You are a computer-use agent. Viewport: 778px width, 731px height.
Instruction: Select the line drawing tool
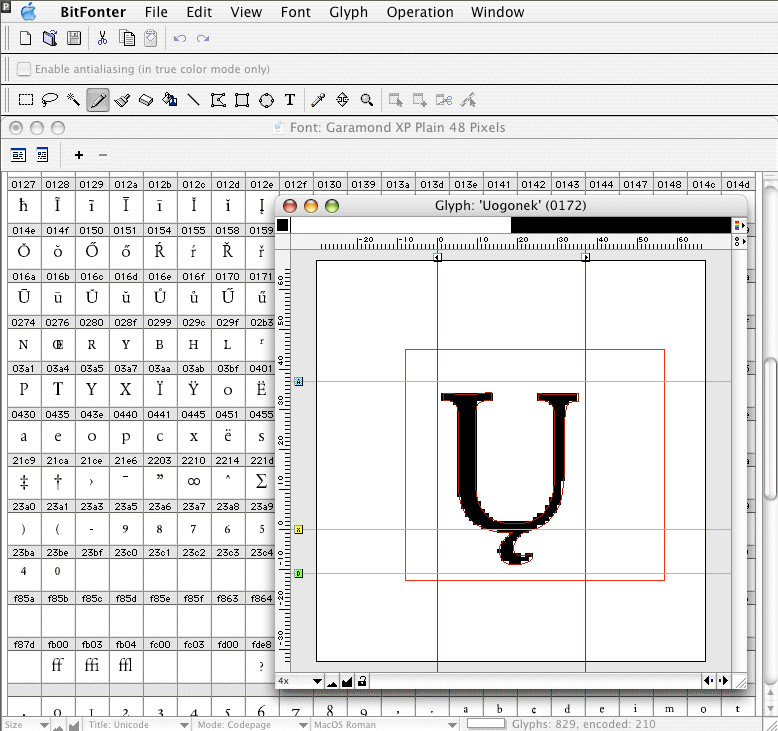tap(193, 100)
